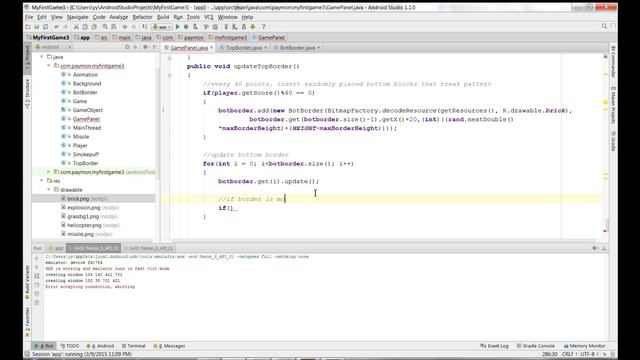The height and width of the screenshot is (360, 640).
Task: Switch to the TopBorder.java editor tab
Action: point(244,48)
